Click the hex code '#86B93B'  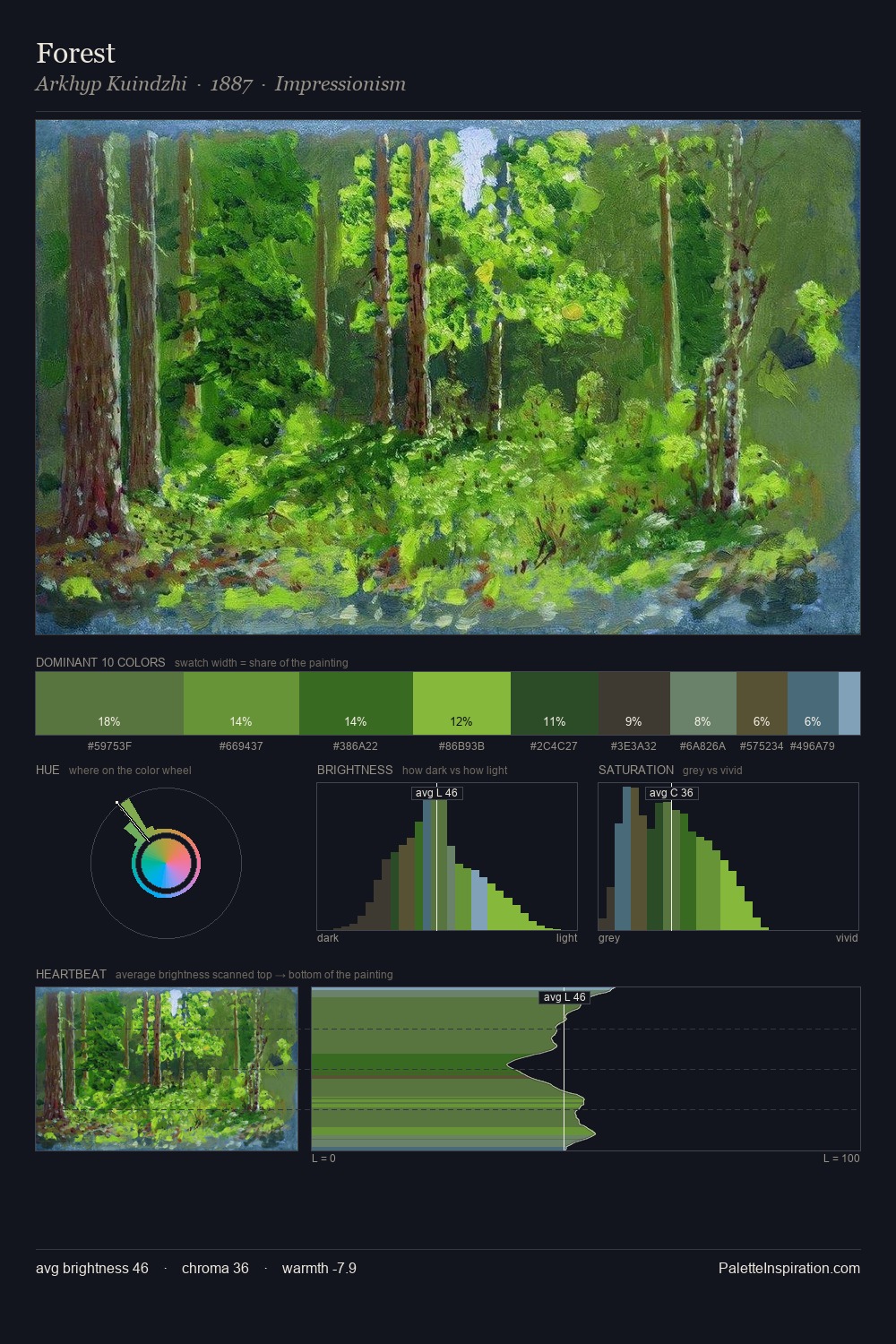click(x=461, y=745)
